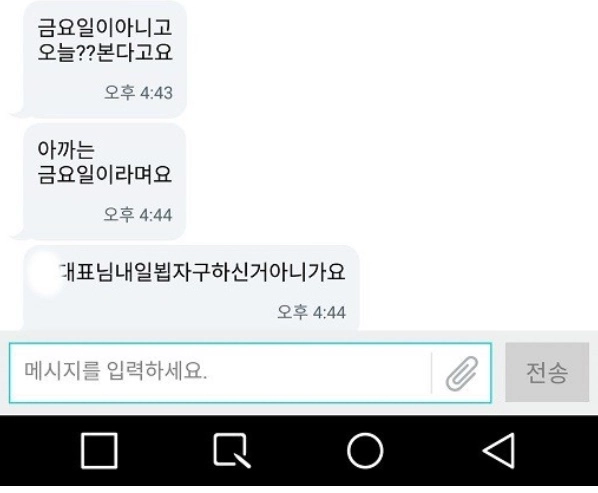Select the 대표님내일뵙자구하신거아니가요 message bubble
Screen dimensions: 598x493
pyautogui.click(x=191, y=288)
